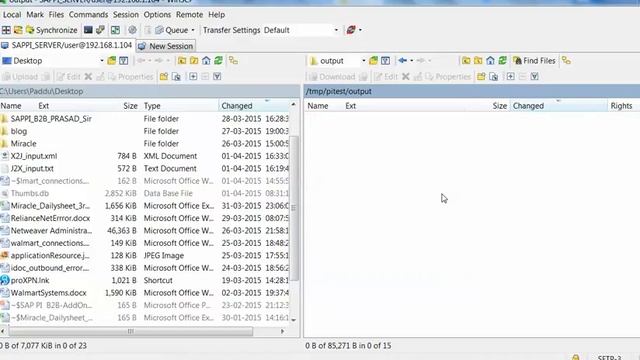
Task: Create new folder in remote panel
Action: (x=481, y=77)
